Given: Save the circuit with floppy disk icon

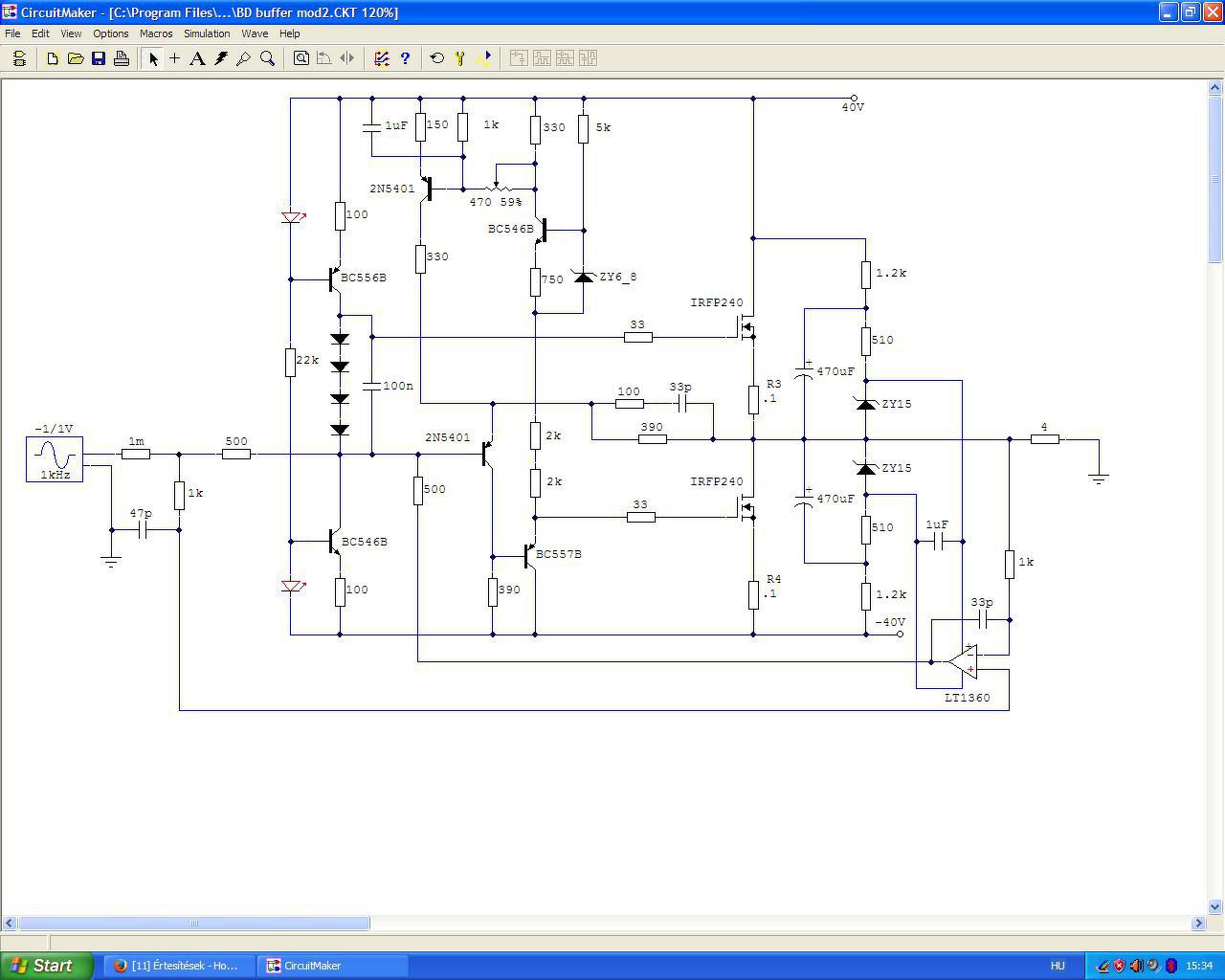Looking at the screenshot, I should [x=99, y=58].
